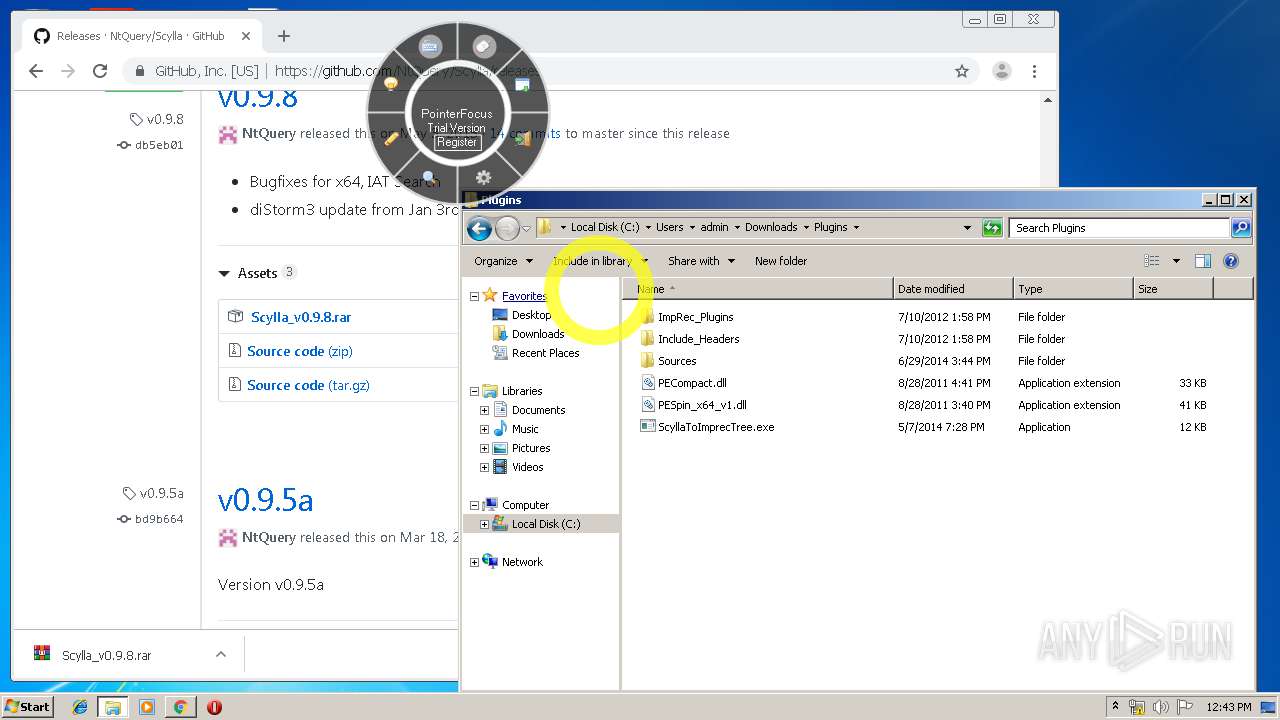This screenshot has height=720, width=1280.
Task: Open Explorer recent locations dropdown arrow
Action: (x=526, y=228)
